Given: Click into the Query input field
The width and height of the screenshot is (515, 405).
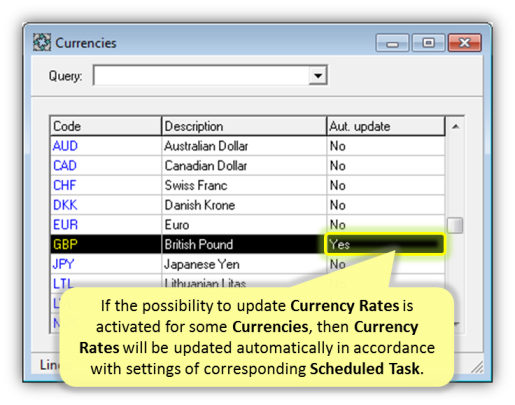Looking at the screenshot, I should coord(201,75).
